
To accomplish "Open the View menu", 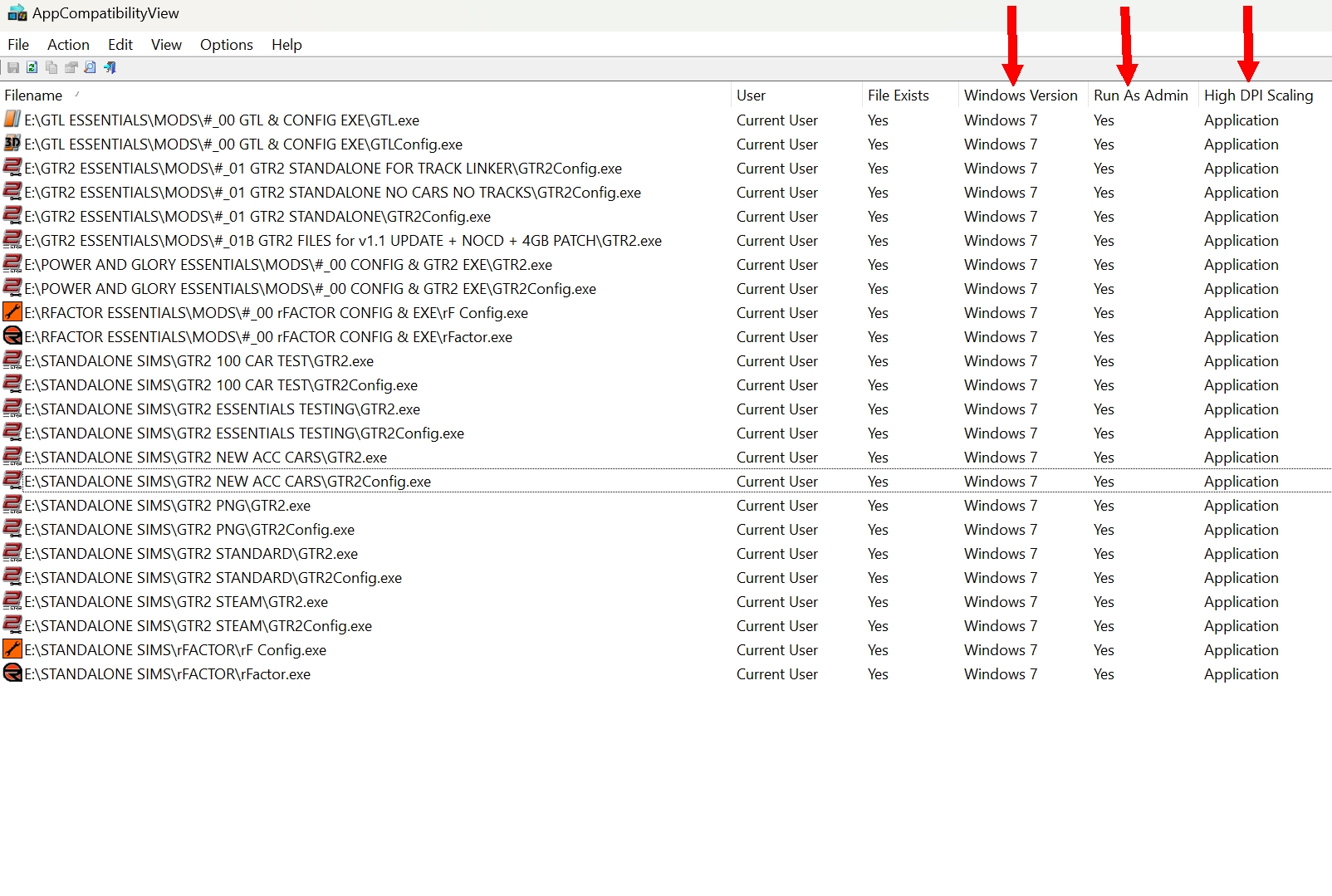I will tap(166, 45).
